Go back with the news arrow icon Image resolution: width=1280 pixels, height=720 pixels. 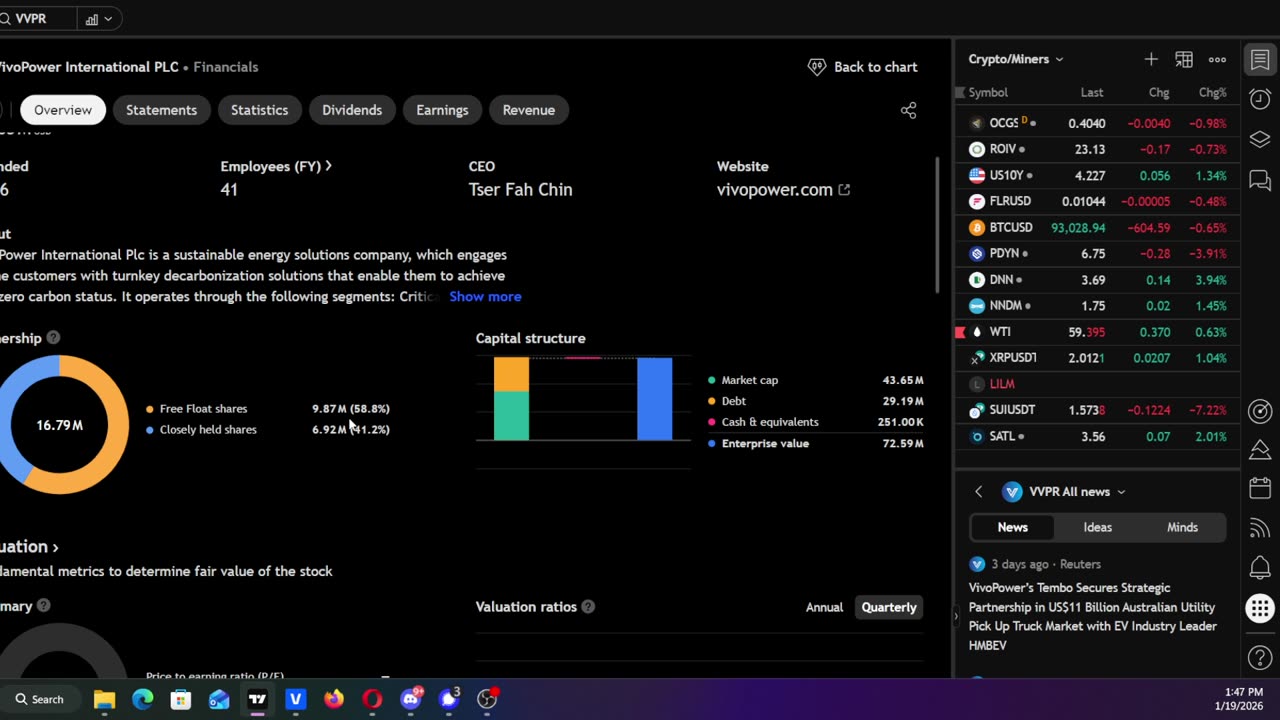point(979,492)
